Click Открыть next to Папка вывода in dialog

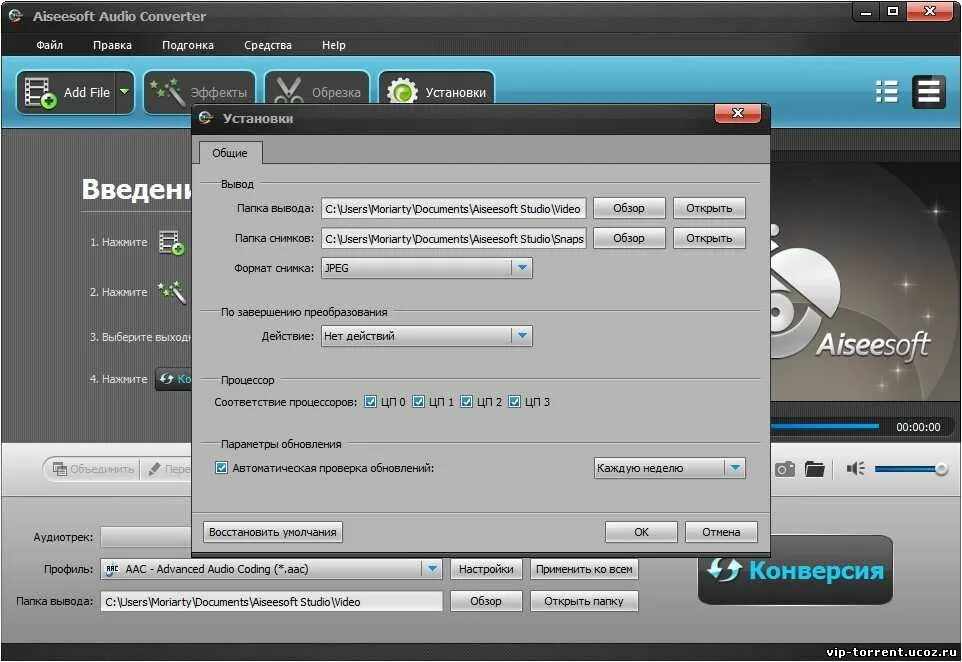(709, 208)
